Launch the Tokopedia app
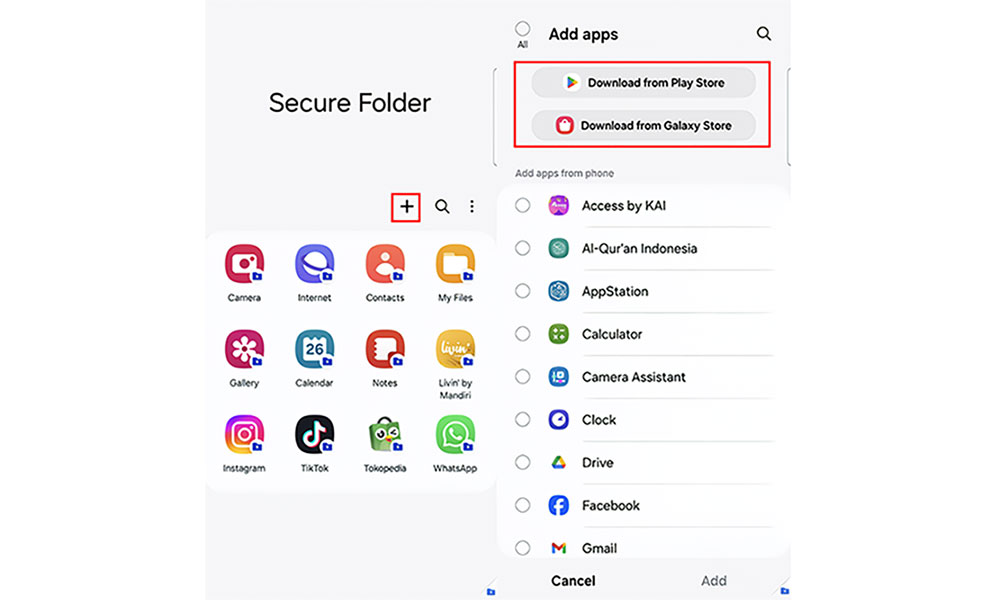Image resolution: width=1000 pixels, height=600 pixels. coord(385,434)
